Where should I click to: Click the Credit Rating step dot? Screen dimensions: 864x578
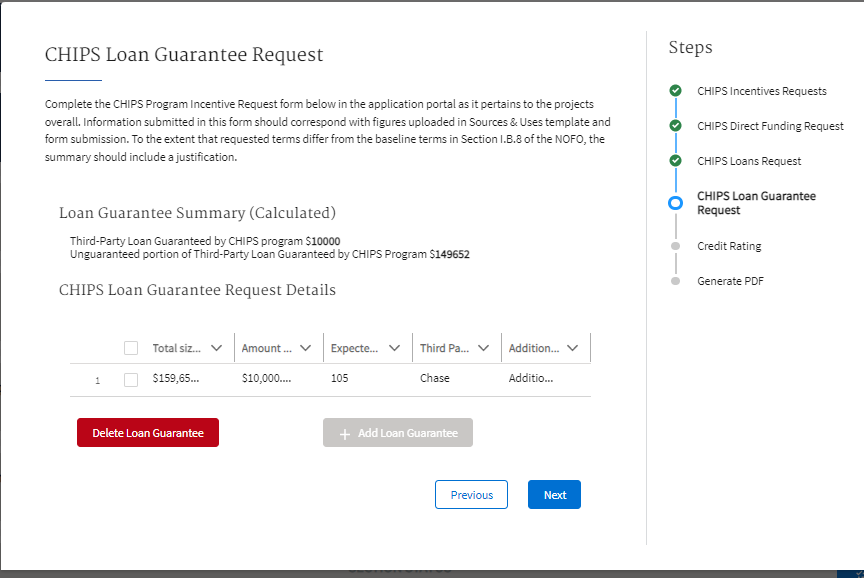pyautogui.click(x=676, y=246)
